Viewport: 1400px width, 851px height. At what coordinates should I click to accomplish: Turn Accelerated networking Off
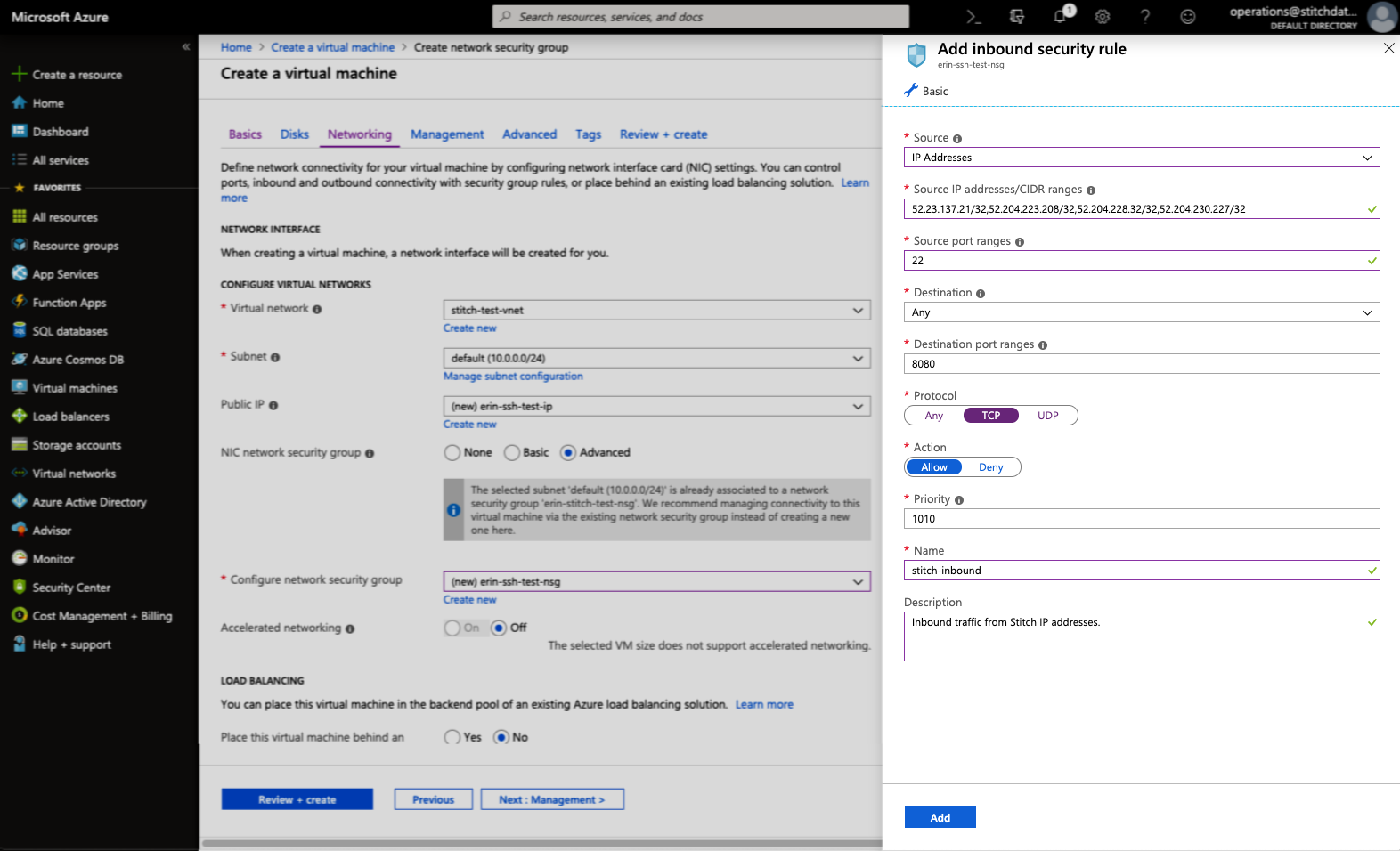[499, 628]
